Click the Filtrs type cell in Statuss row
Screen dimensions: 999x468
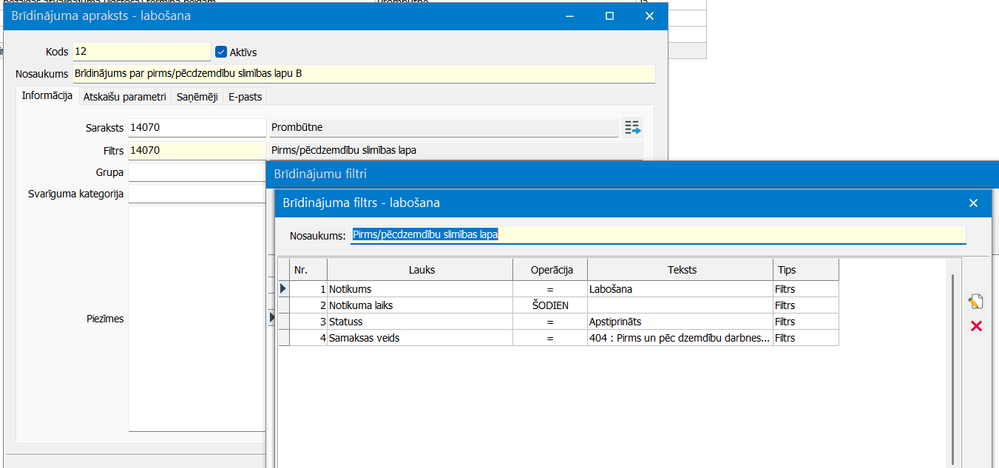point(805,322)
